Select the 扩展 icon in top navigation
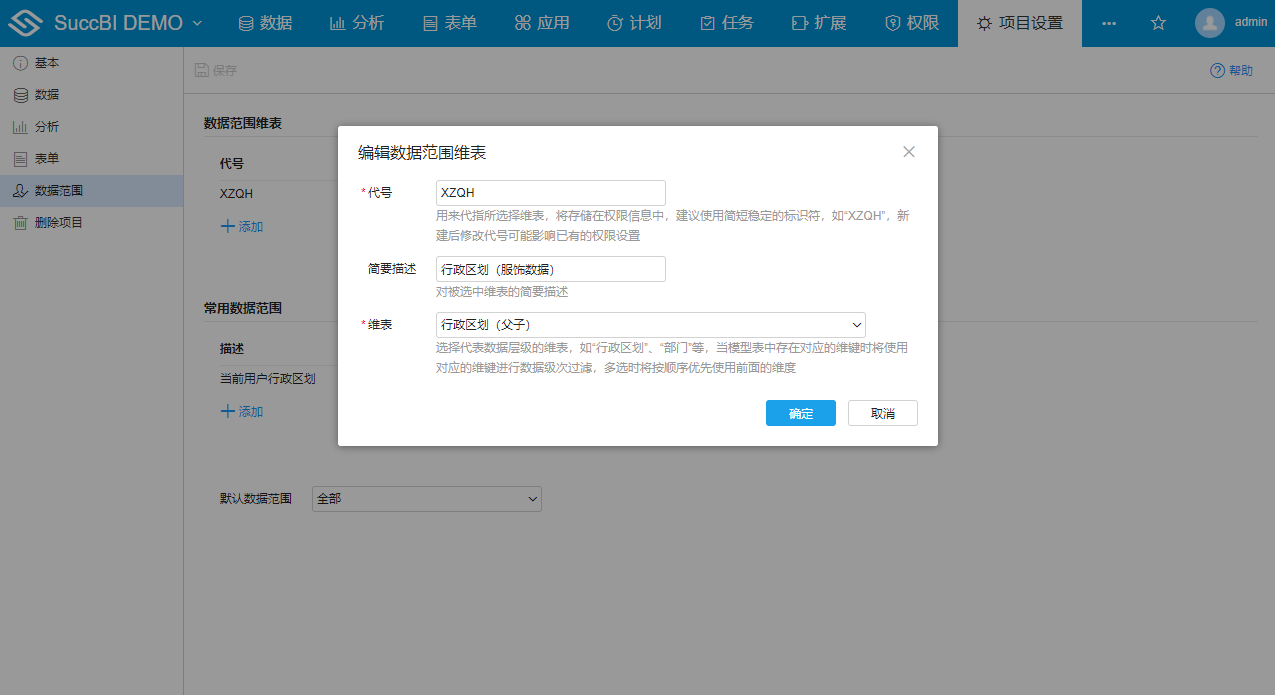 [x=799, y=21]
